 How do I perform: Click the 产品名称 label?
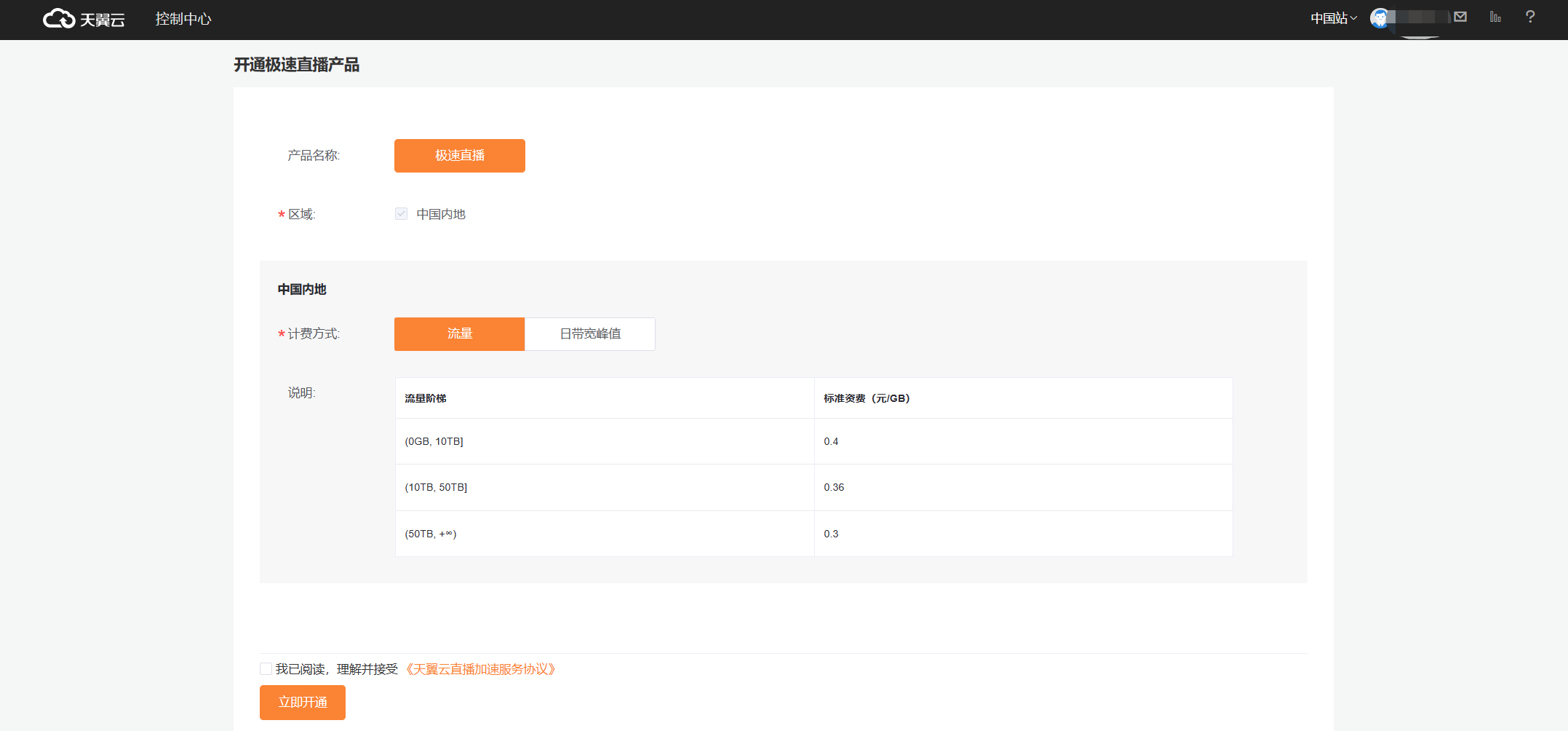(314, 156)
